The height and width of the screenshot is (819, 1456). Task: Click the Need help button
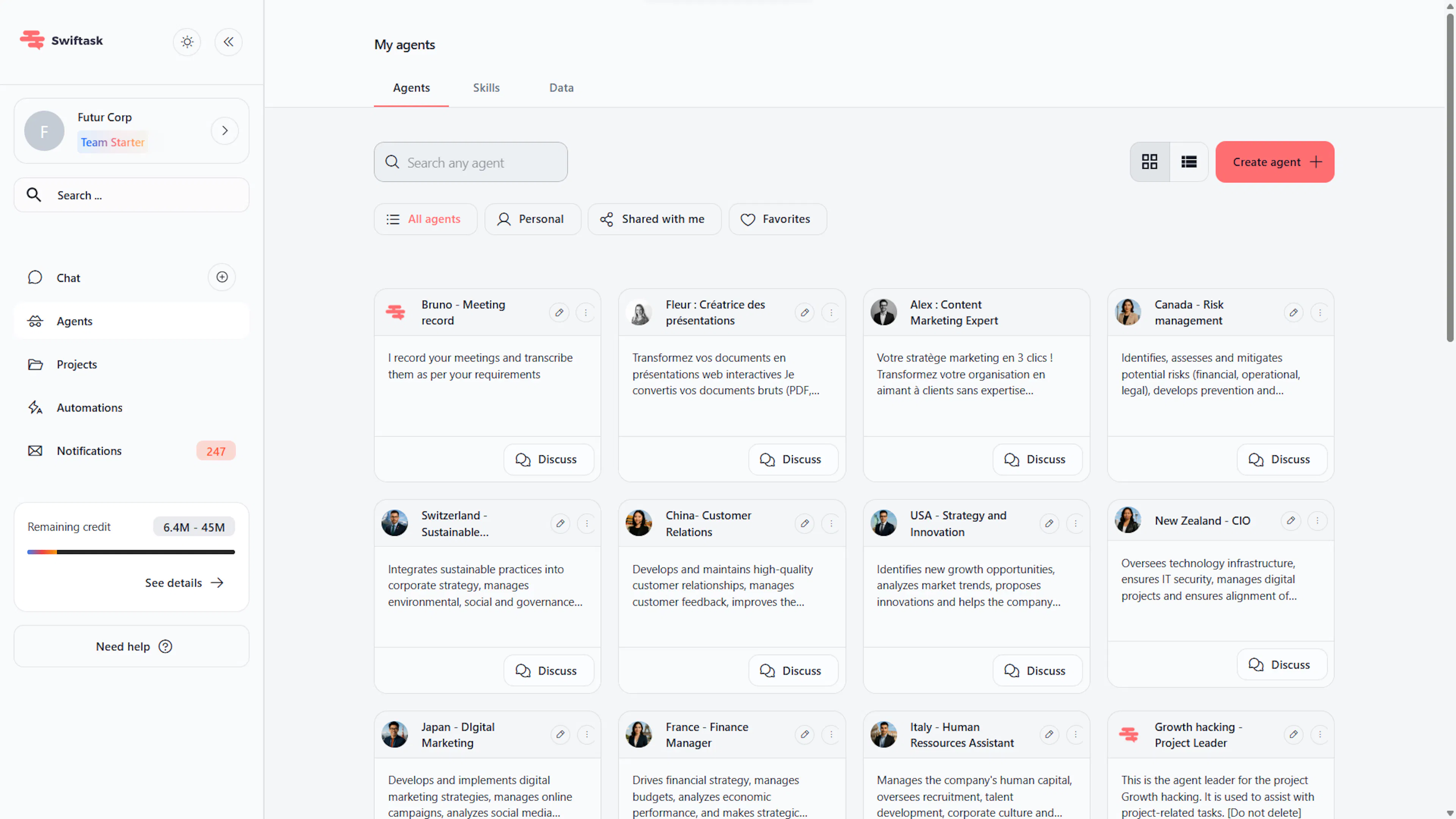131,646
